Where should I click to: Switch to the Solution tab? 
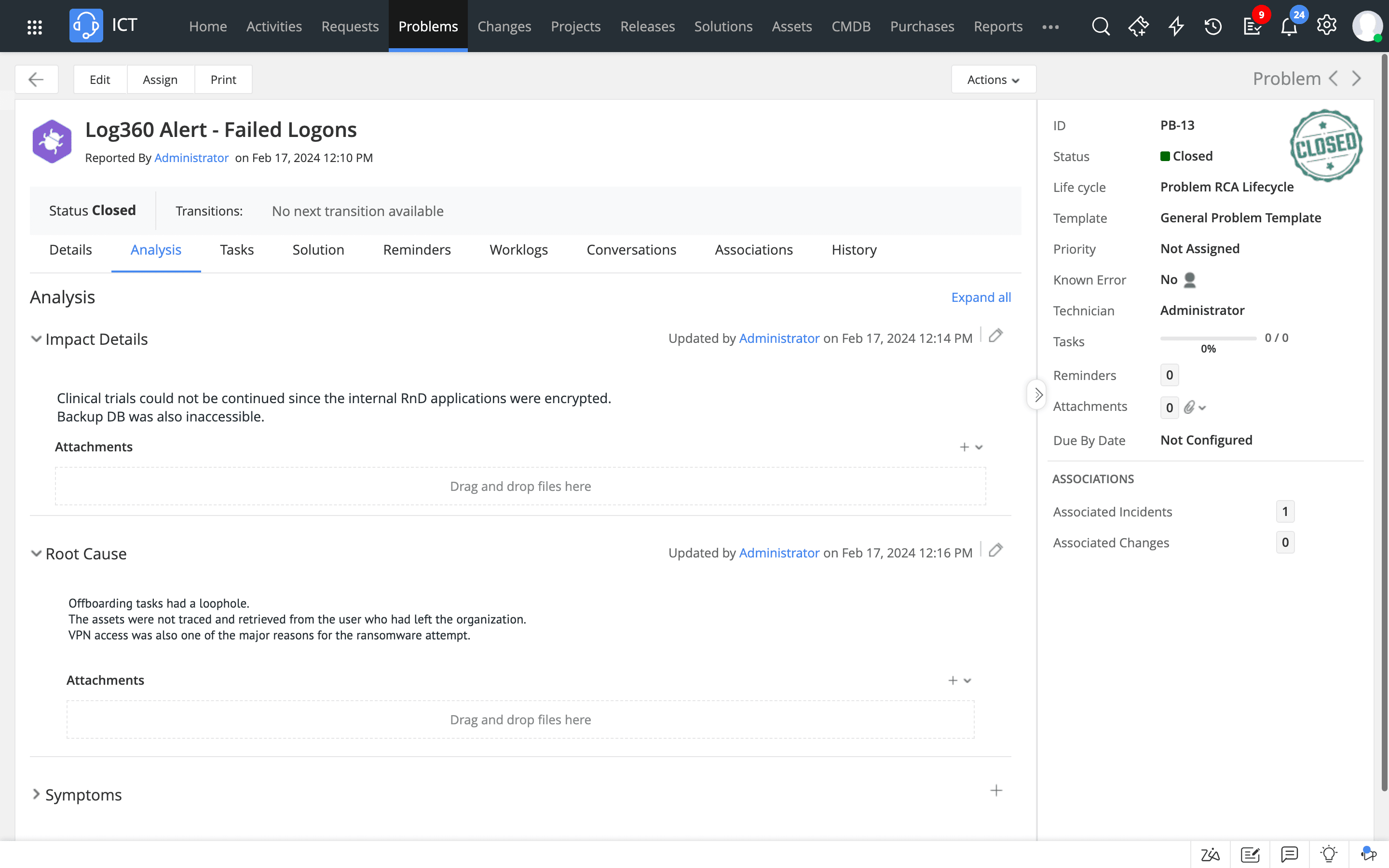(x=318, y=250)
